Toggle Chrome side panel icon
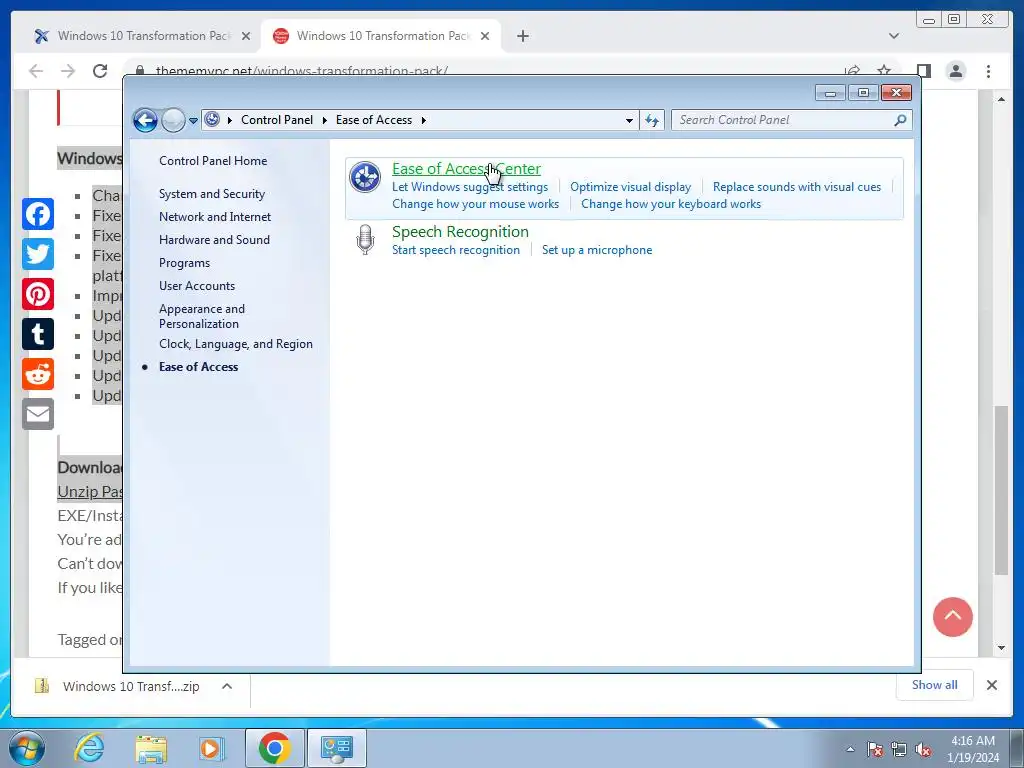1024x768 pixels. (923, 71)
